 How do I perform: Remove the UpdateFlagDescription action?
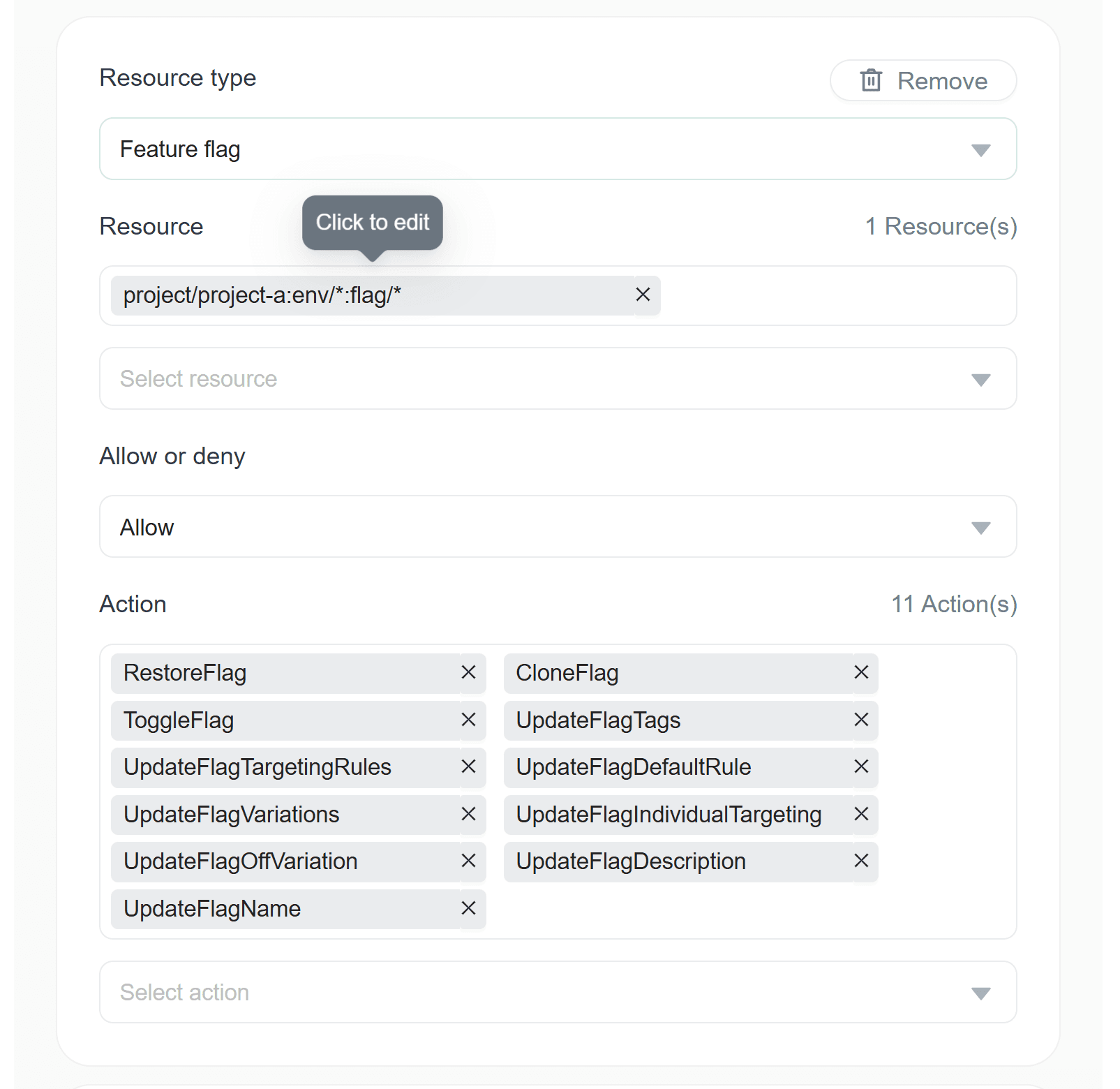tap(861, 861)
